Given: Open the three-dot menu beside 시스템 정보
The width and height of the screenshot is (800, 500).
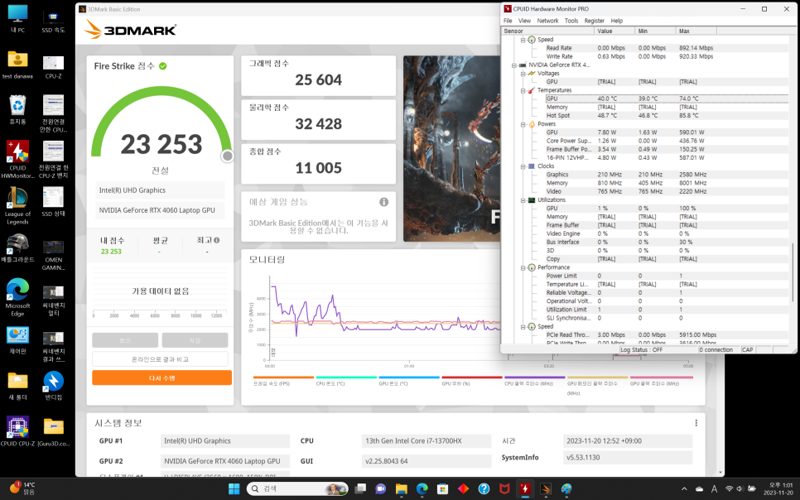Looking at the screenshot, I should pos(696,423).
